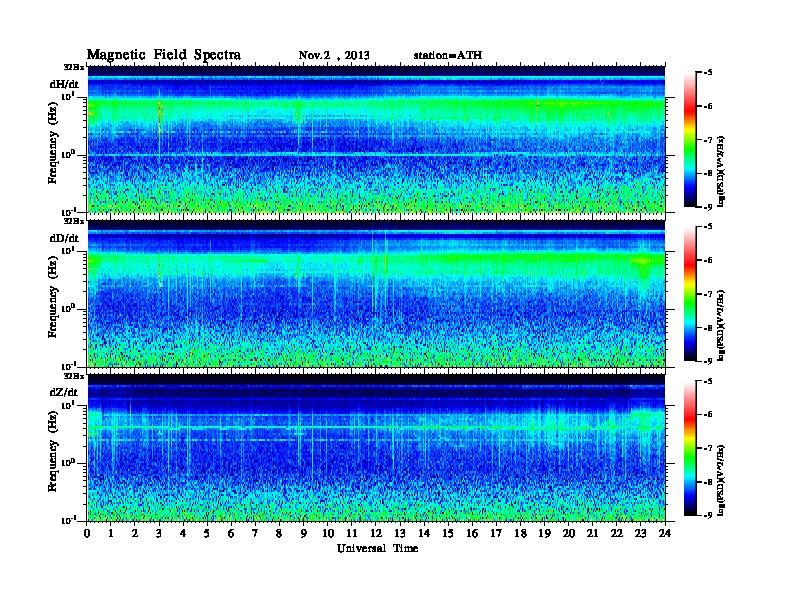Click inside the dH/dt spectrogram plot
Image resolution: width=792 pixels, height=612 pixels.
point(376,139)
